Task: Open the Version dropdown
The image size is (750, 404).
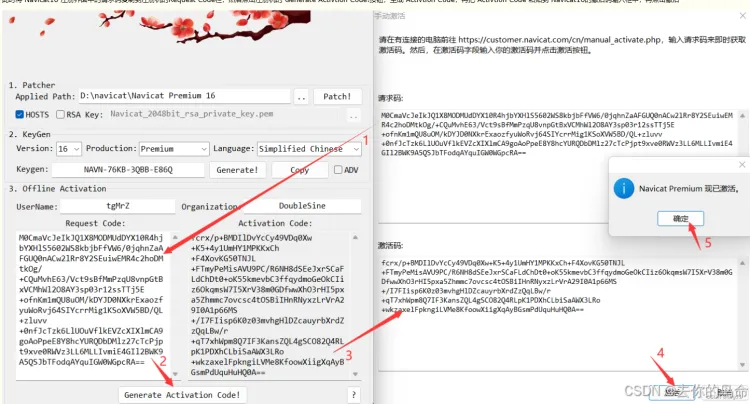Action: tap(69, 149)
